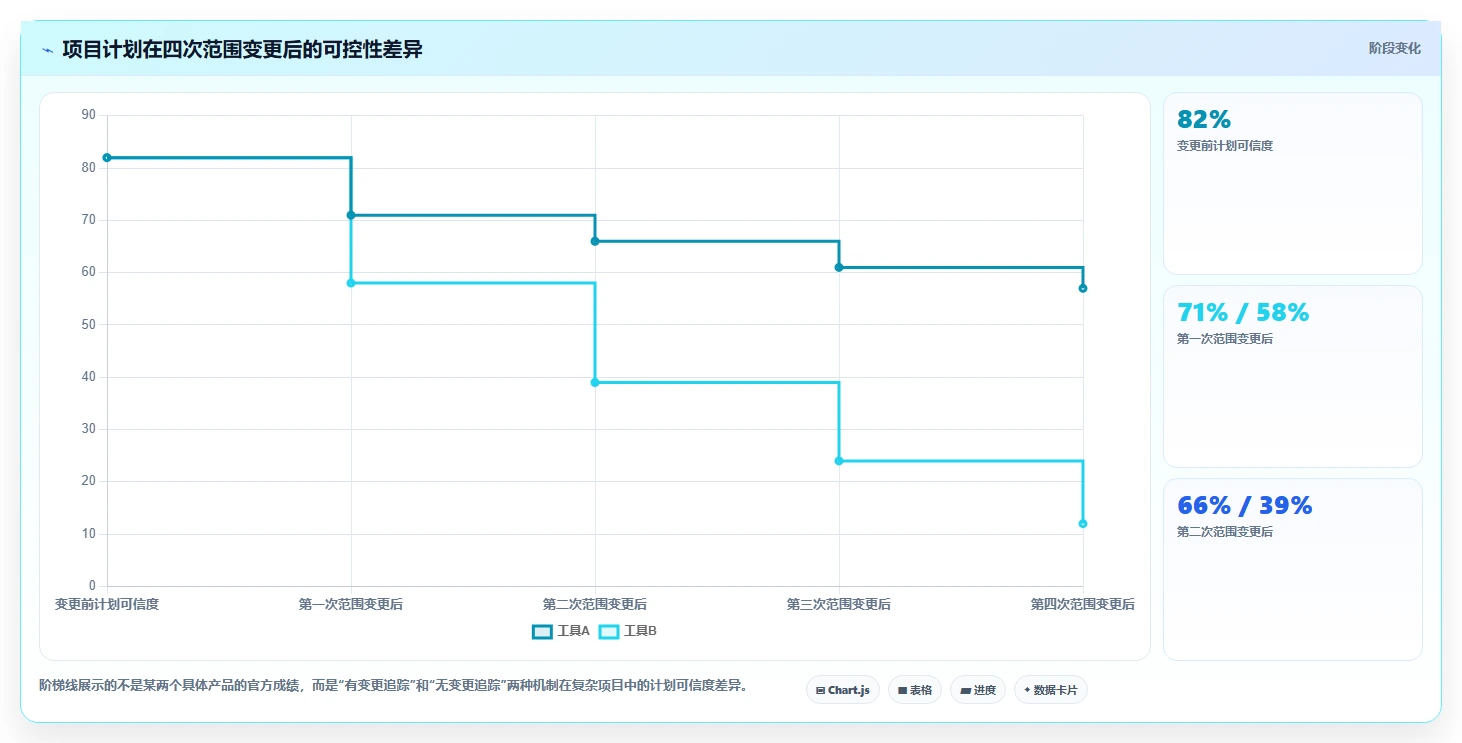Image resolution: width=1462 pixels, height=743 pixels.
Task: Toggle 工具A series in the chart legend
Action: click(x=561, y=631)
